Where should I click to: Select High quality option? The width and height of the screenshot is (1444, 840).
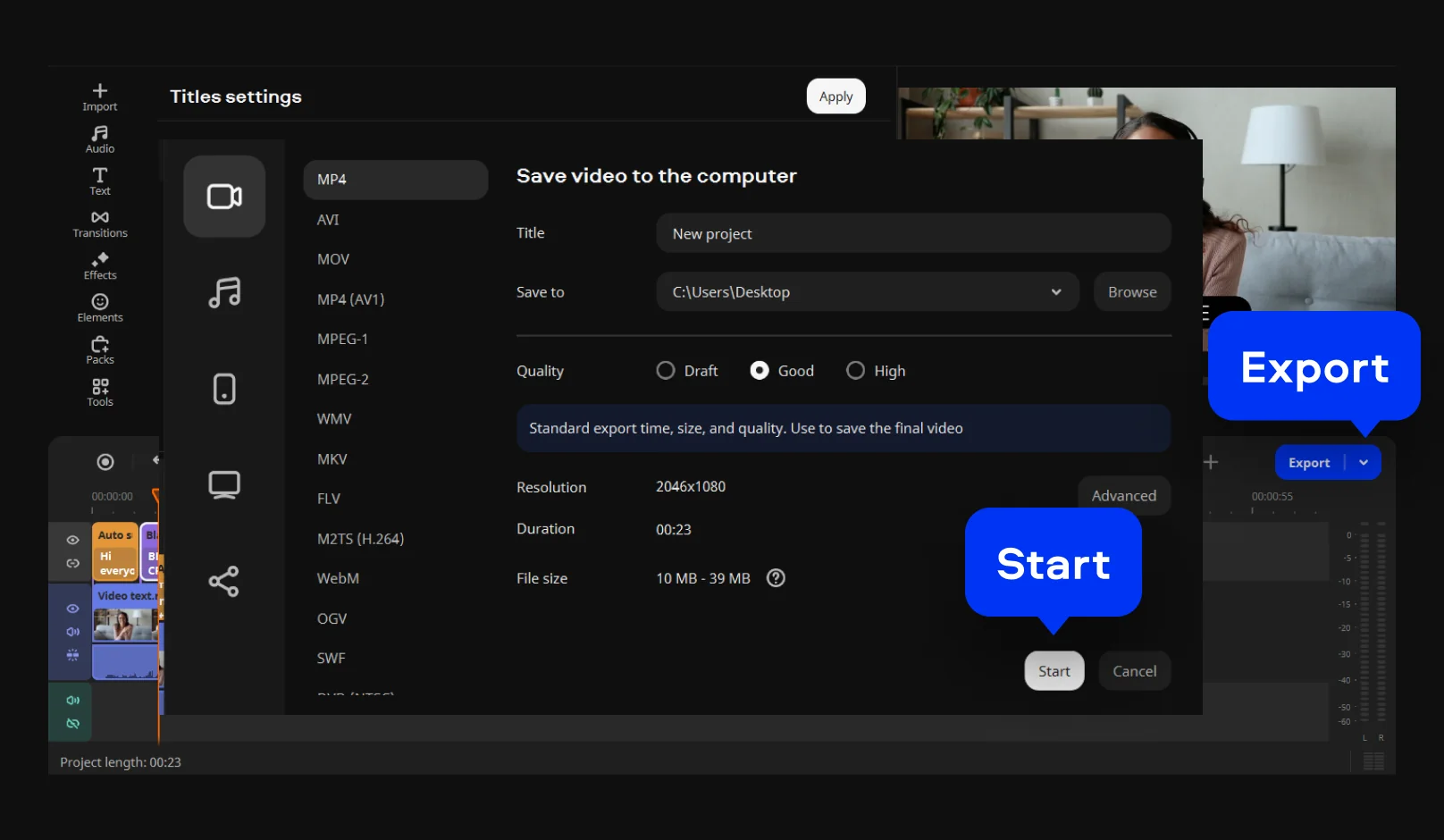tap(855, 371)
